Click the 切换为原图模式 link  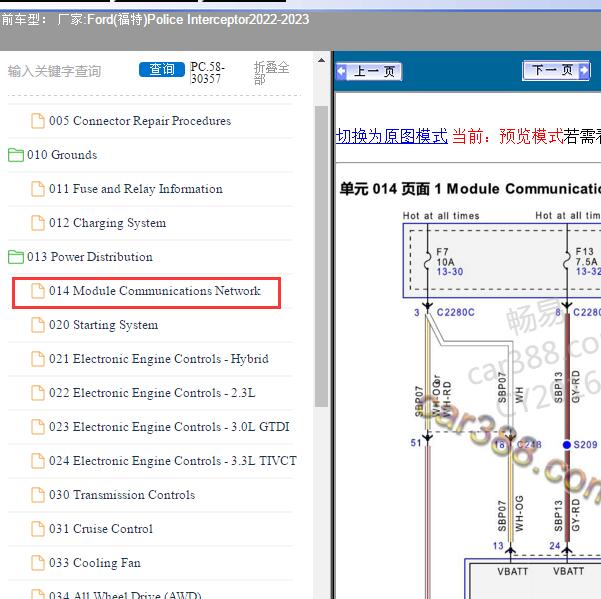coord(392,136)
